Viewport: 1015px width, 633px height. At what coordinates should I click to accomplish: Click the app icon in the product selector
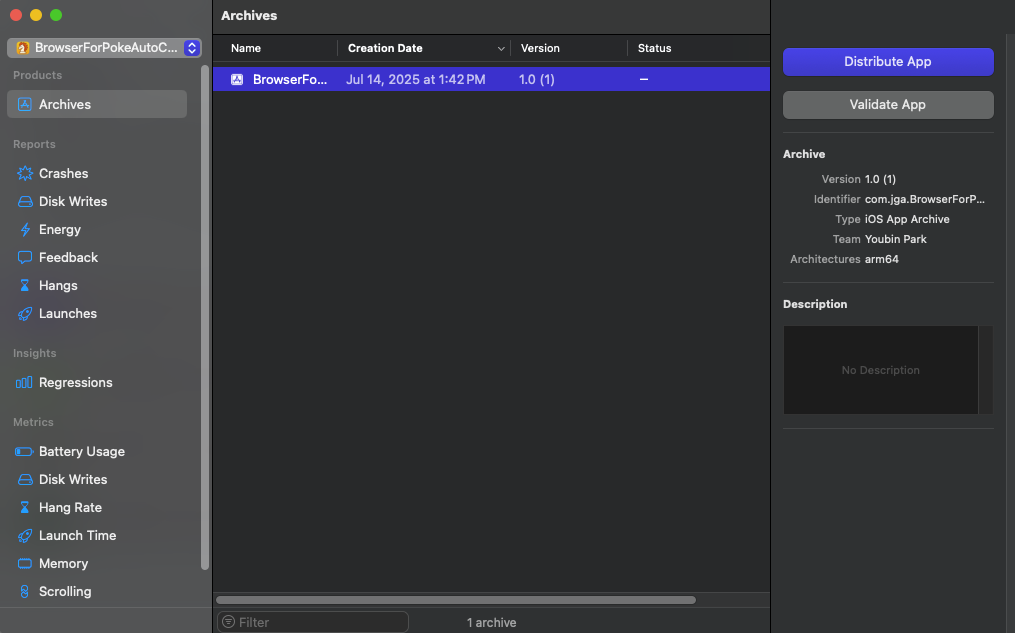(23, 48)
